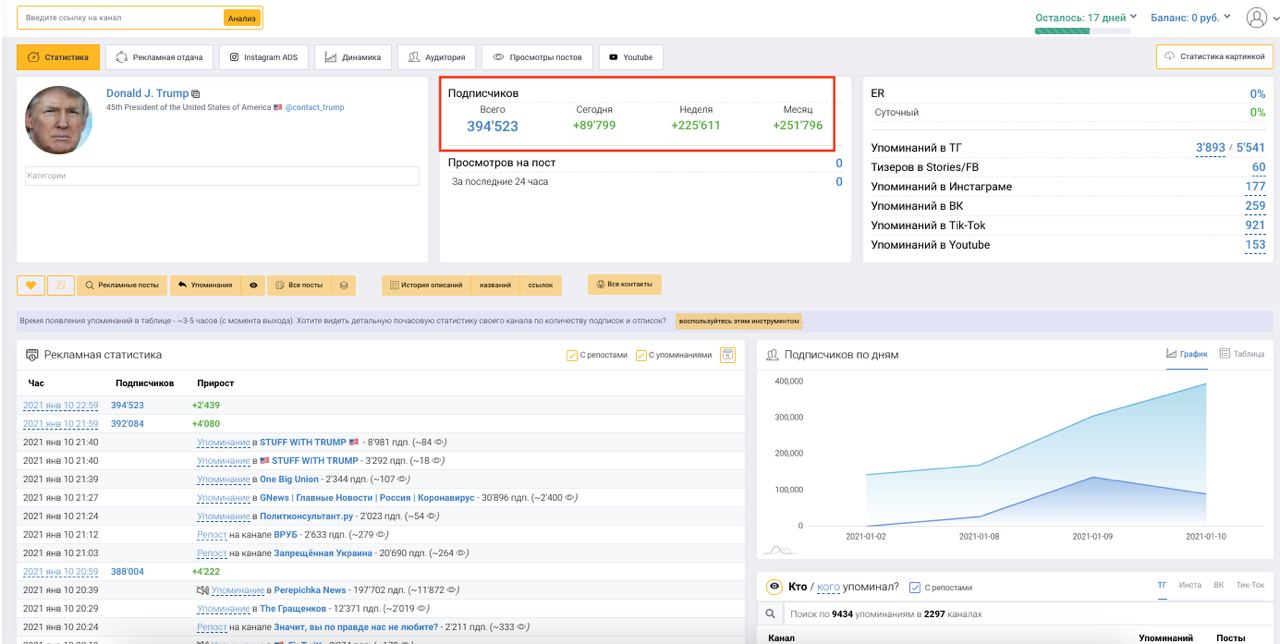Image resolution: width=1280 pixels, height=644 pixels.
Task: Open the Youtube tab
Action: tap(630, 57)
